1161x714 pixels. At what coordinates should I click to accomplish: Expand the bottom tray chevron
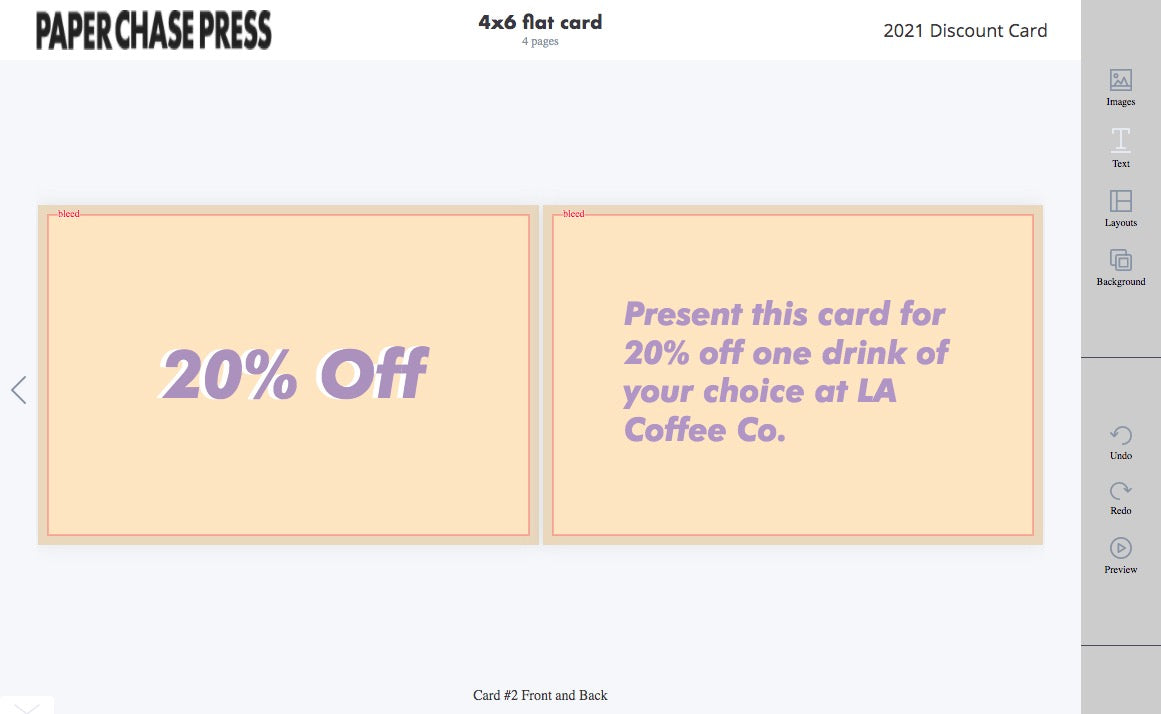[x=27, y=707]
